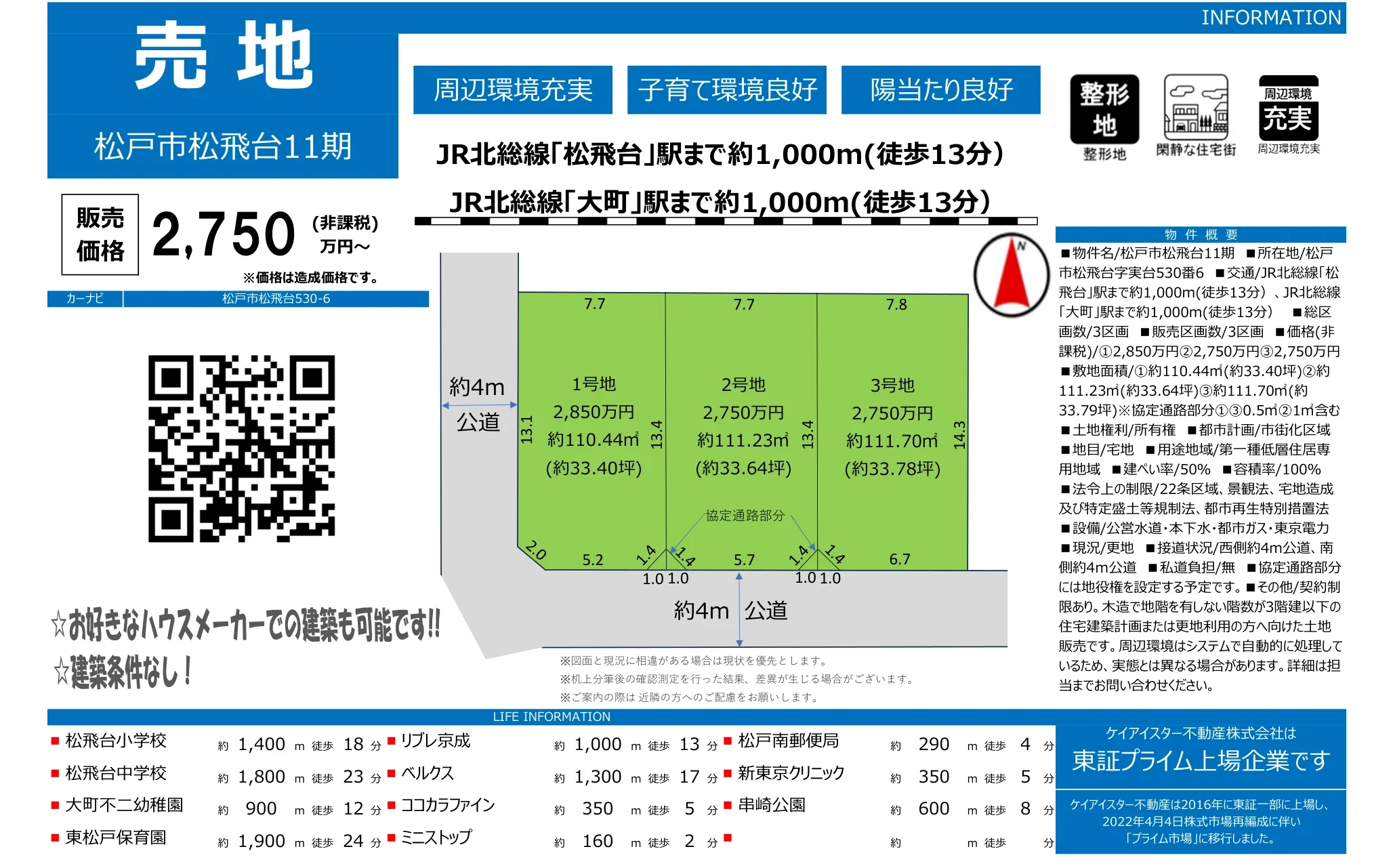Screen dimensions: 1393x868
Task: Click the 閑静な住宅街 house illustration icon
Action: [1196, 107]
